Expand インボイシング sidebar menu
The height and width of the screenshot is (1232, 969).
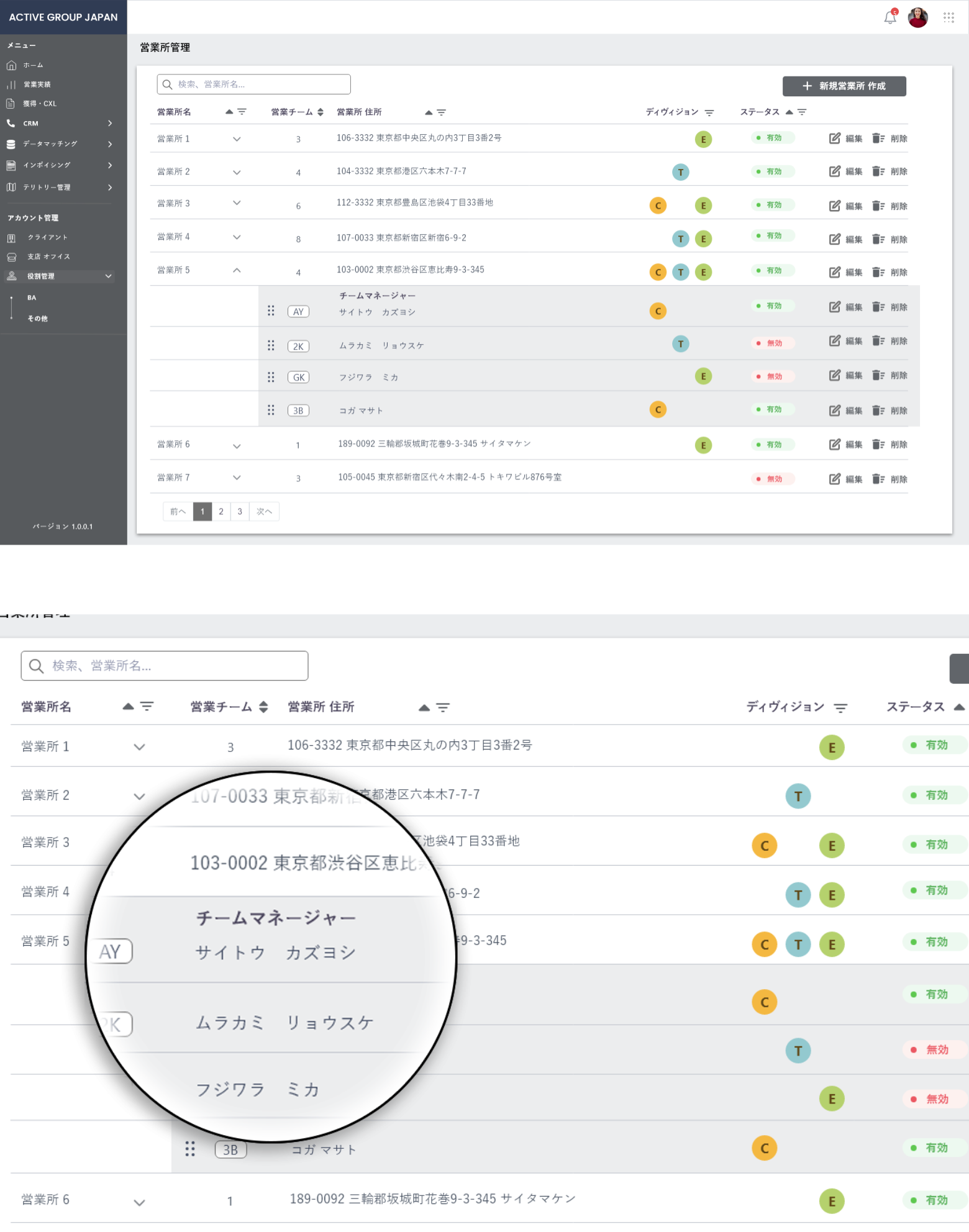point(60,165)
